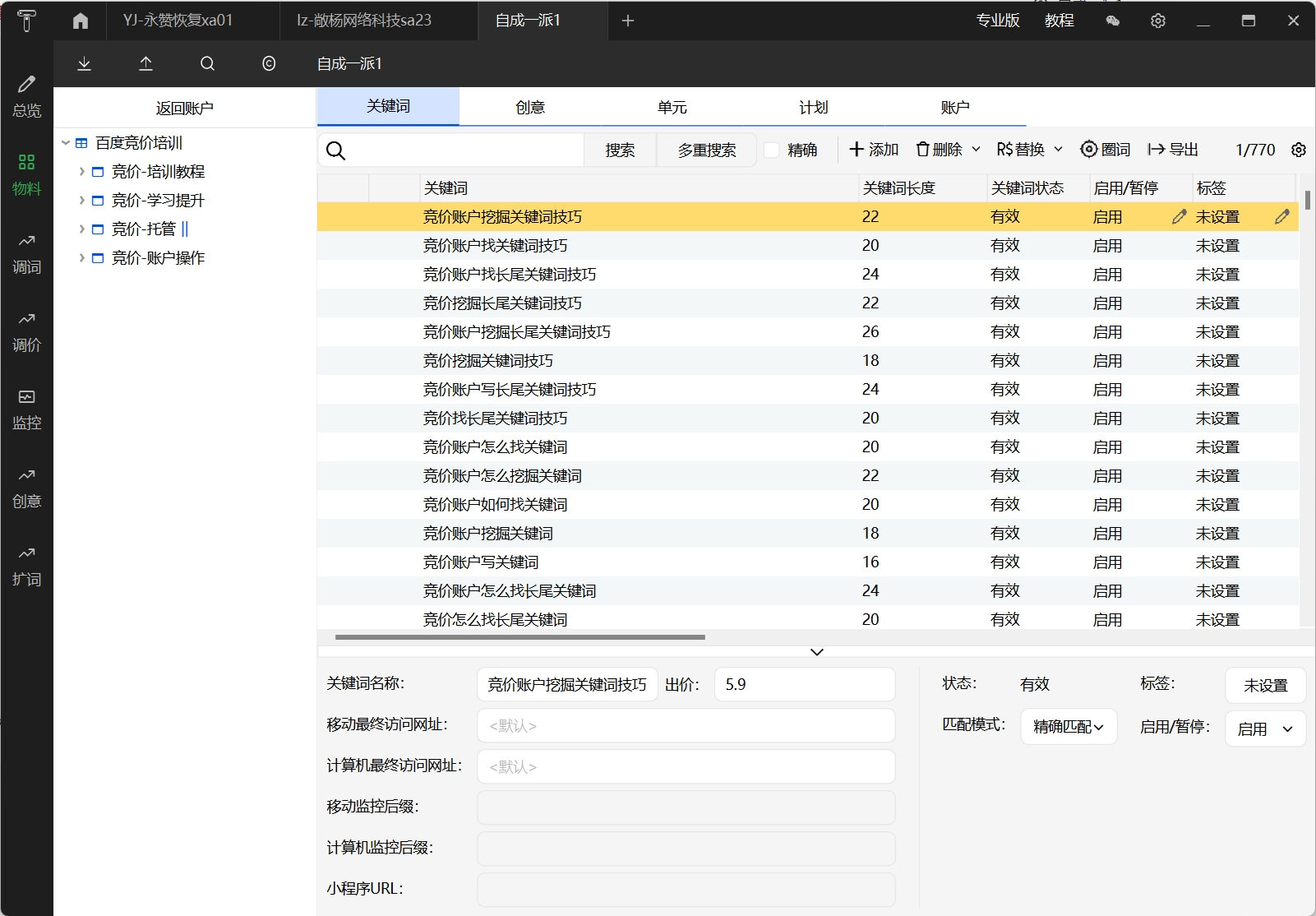
Task: Edit 启用 status pencil in highlighted row
Action: pos(1180,216)
